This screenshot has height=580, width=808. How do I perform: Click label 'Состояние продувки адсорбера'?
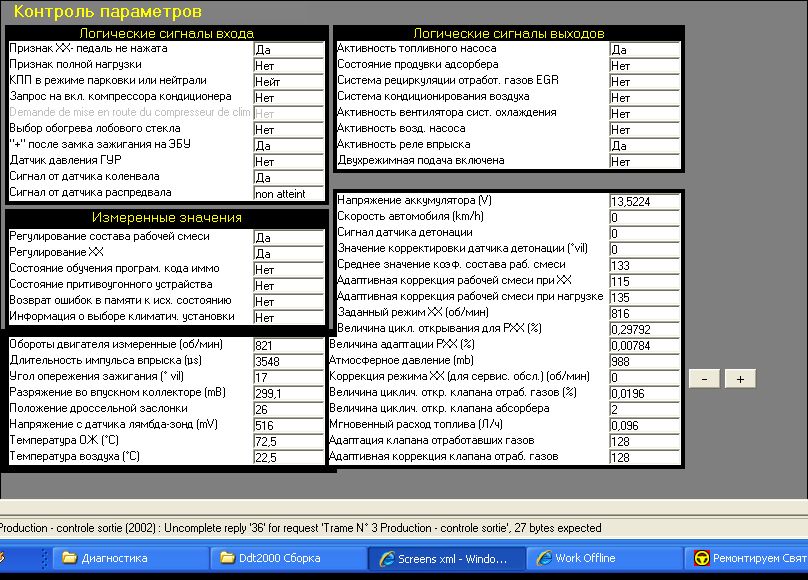click(417, 64)
